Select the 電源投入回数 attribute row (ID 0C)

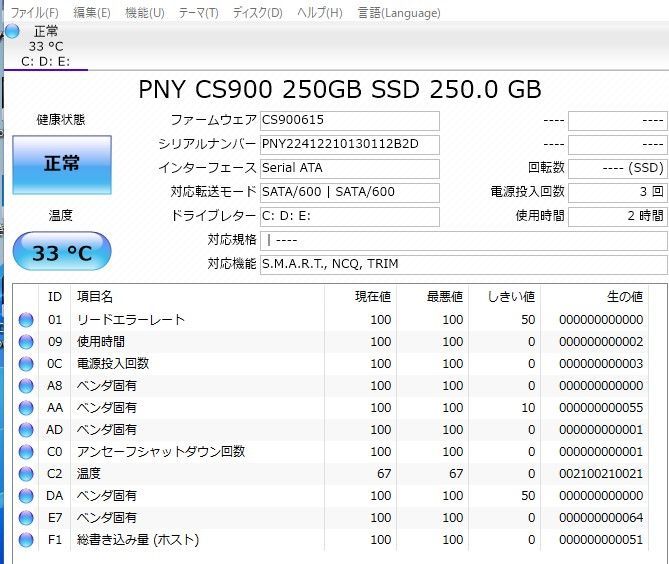click(x=331, y=363)
